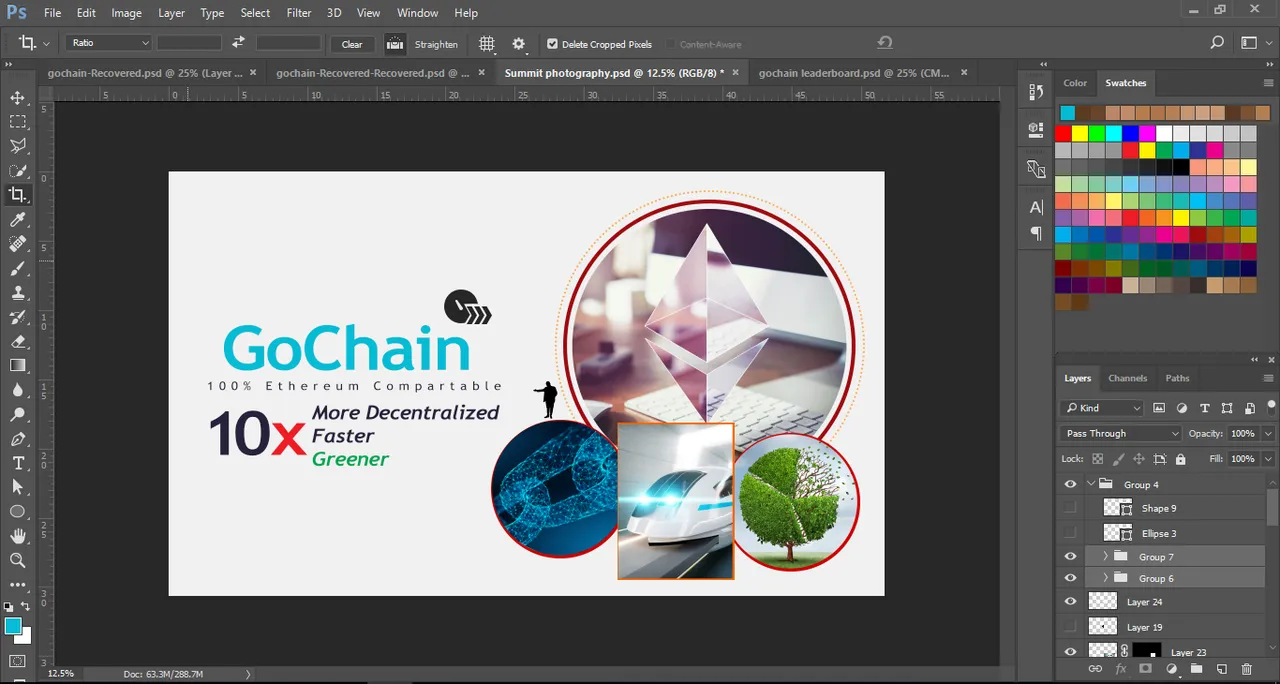Screen dimensions: 1280x684
Task: Open the layer Kind filter dropdown
Action: click(x=1102, y=407)
